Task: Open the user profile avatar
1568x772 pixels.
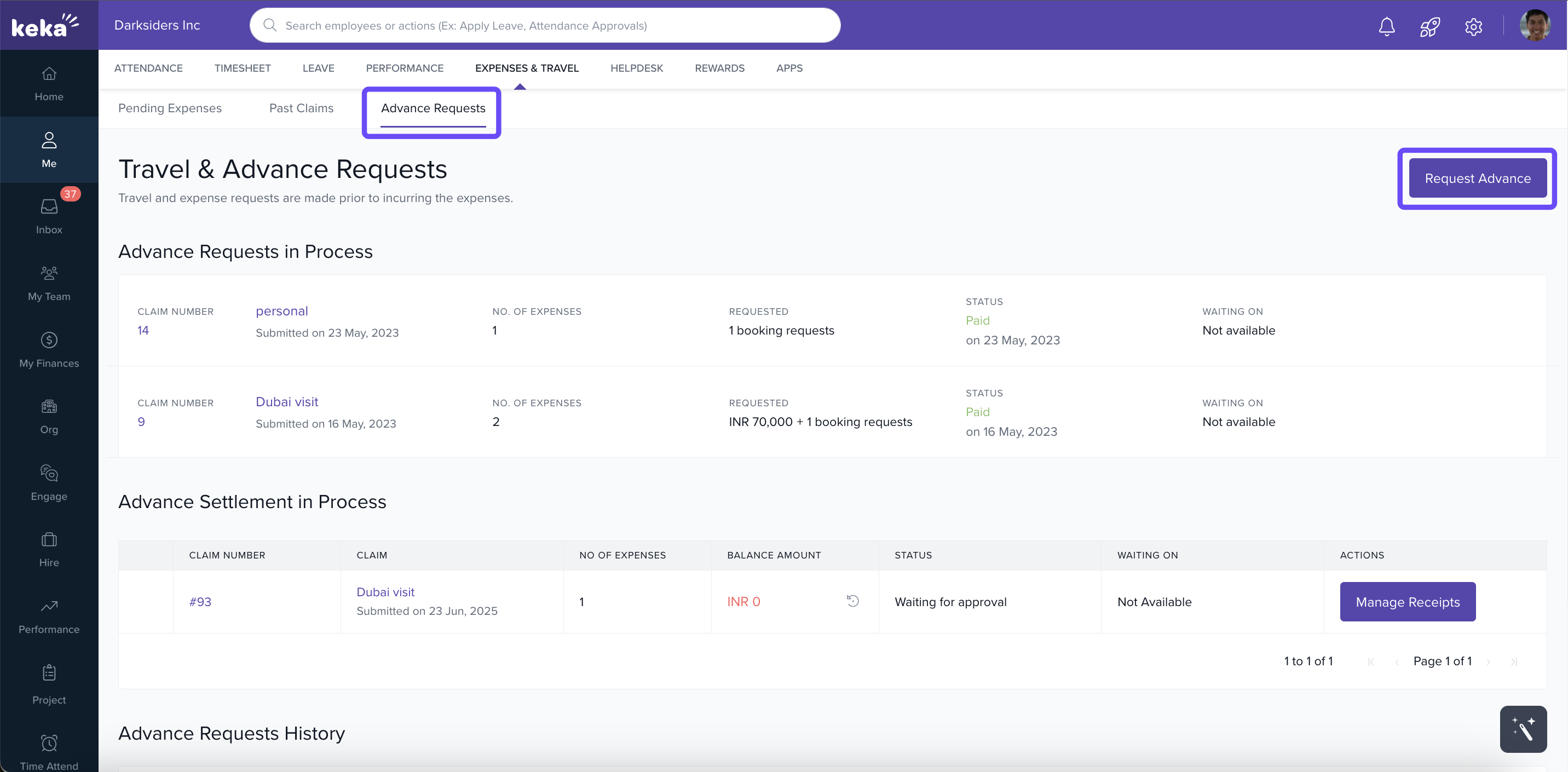Action: point(1535,26)
